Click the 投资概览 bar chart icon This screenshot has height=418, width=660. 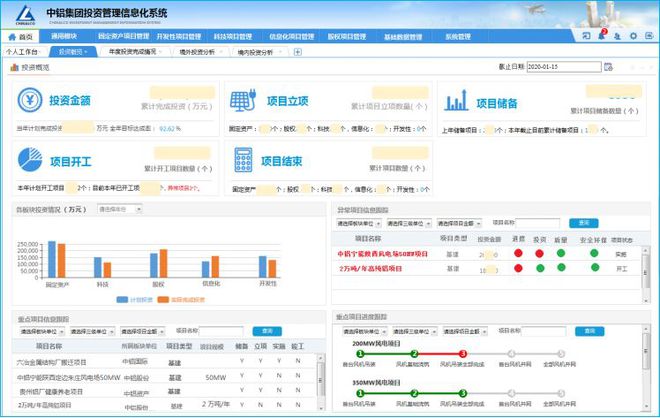click(14, 67)
